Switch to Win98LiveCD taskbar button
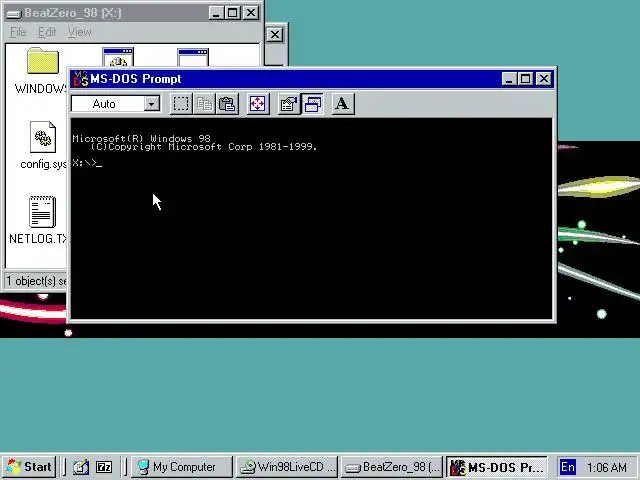Viewport: 640px width, 480px height. [287, 467]
